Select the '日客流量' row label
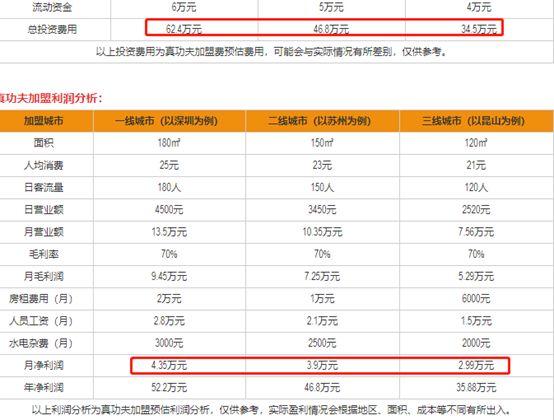 pos(43,187)
